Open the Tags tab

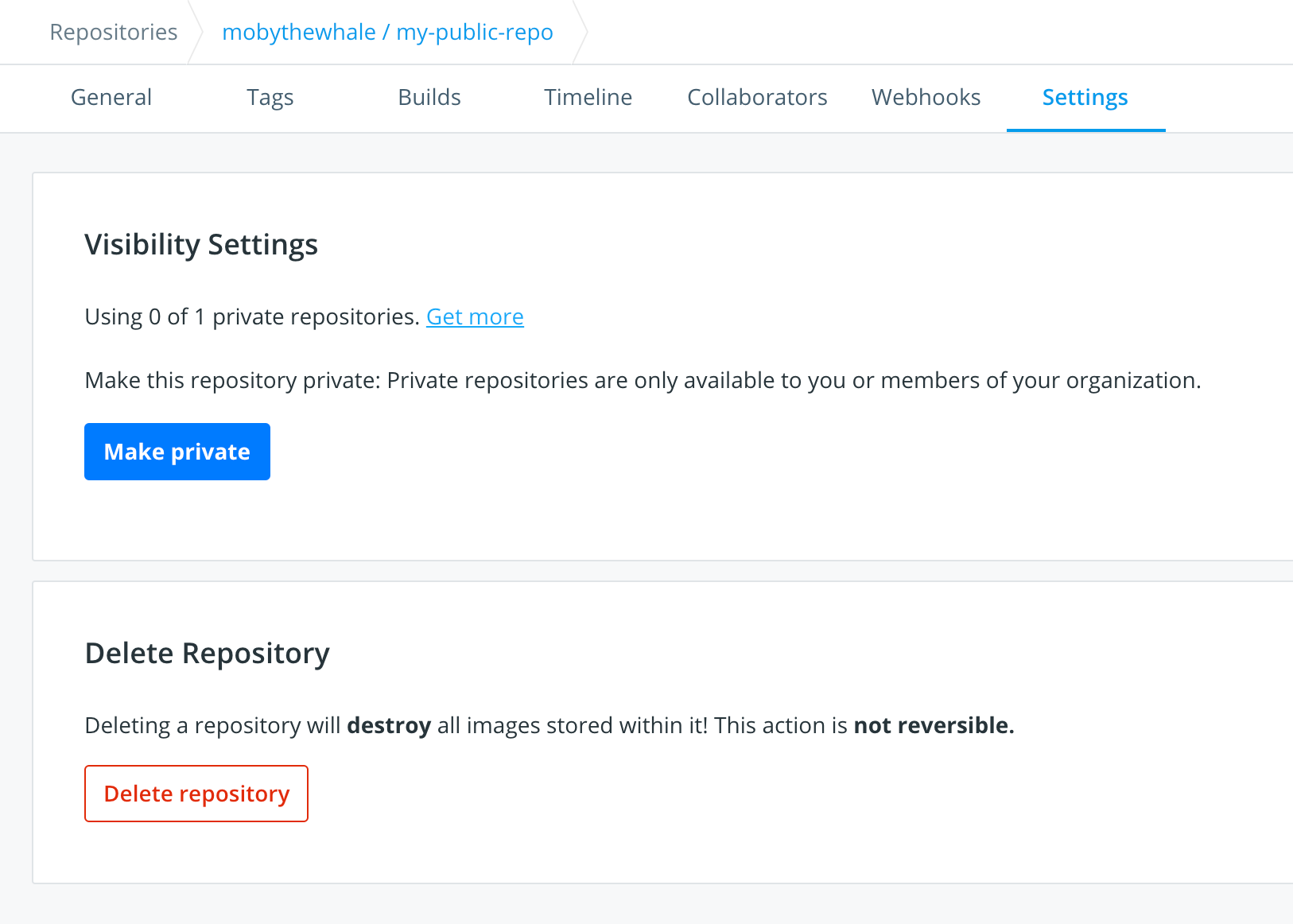pyautogui.click(x=270, y=97)
